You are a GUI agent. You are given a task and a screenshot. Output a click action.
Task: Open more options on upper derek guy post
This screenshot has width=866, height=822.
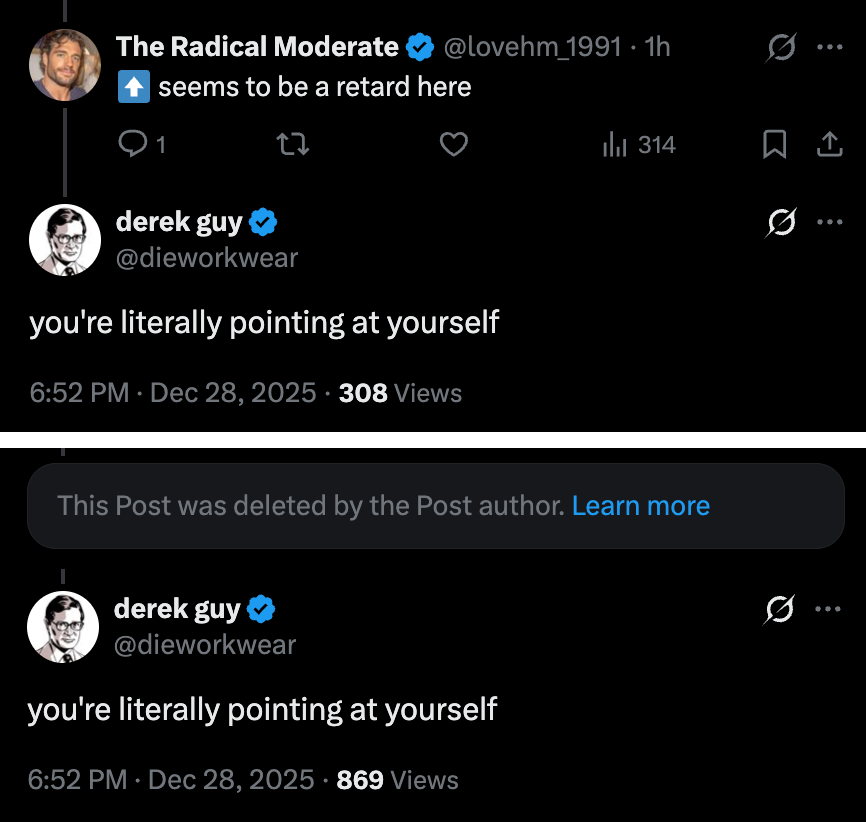[830, 223]
